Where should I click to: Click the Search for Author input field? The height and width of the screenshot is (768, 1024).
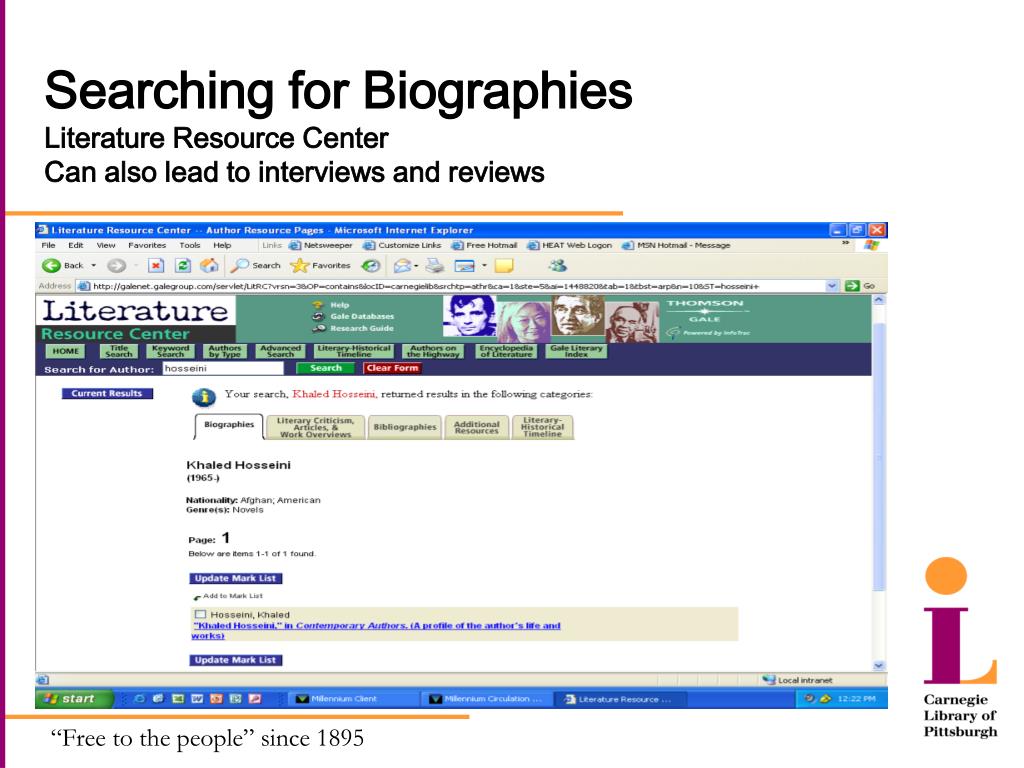pos(223,368)
